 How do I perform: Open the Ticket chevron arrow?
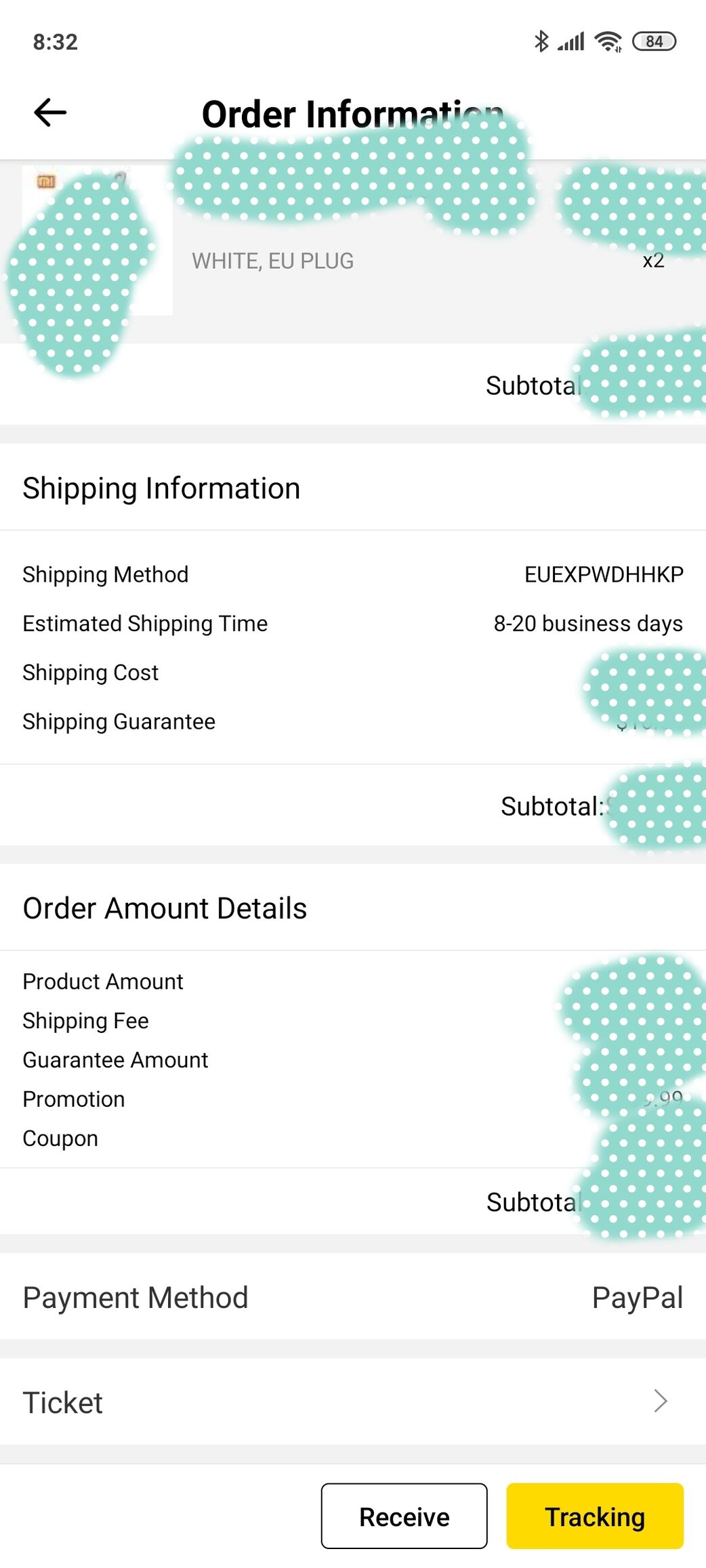(661, 1401)
